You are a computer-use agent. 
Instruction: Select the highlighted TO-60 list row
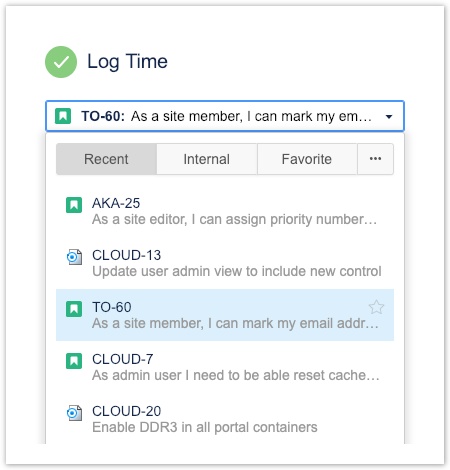[x=225, y=315]
